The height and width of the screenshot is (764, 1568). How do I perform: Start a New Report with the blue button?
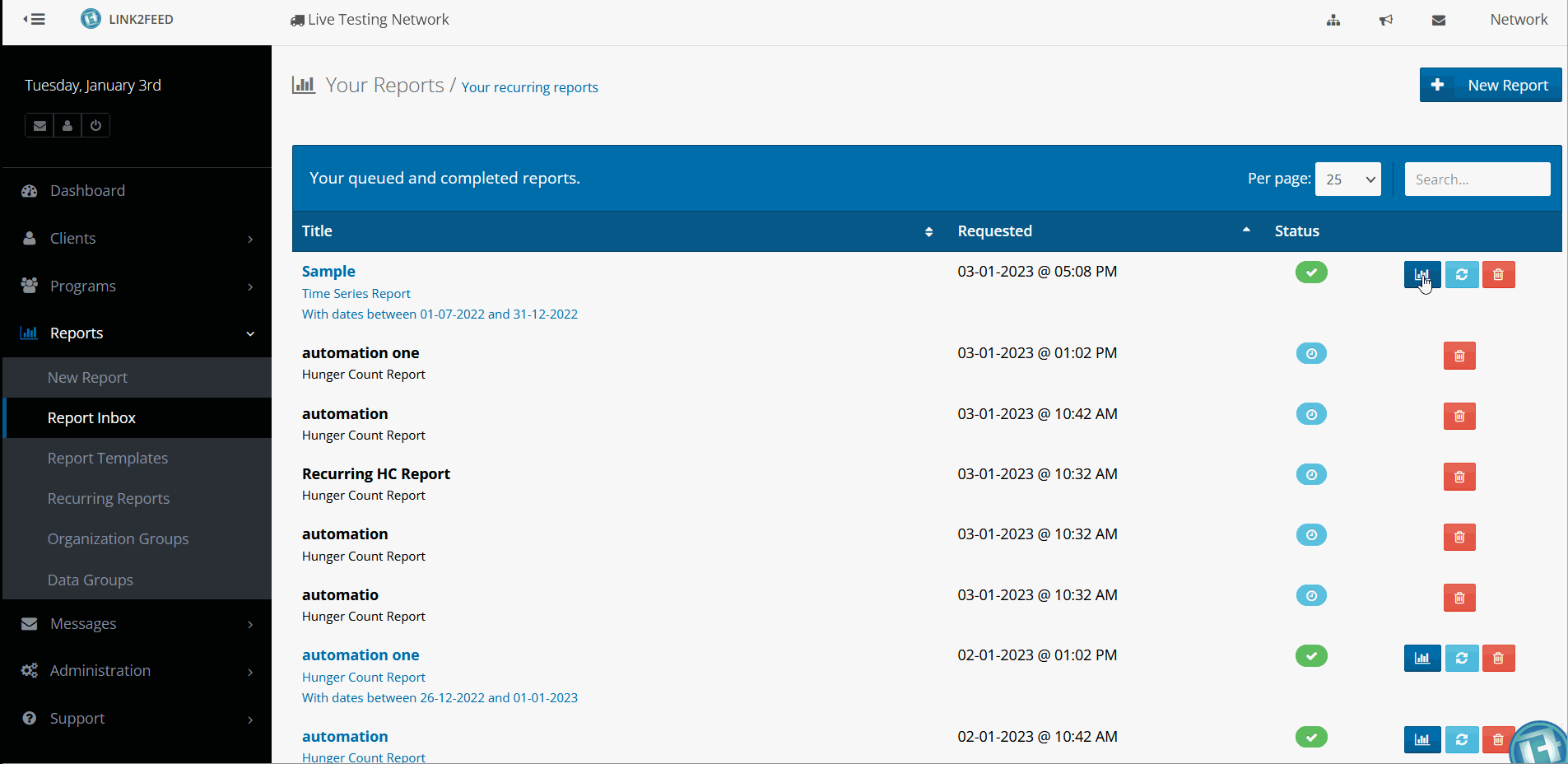pos(1489,85)
